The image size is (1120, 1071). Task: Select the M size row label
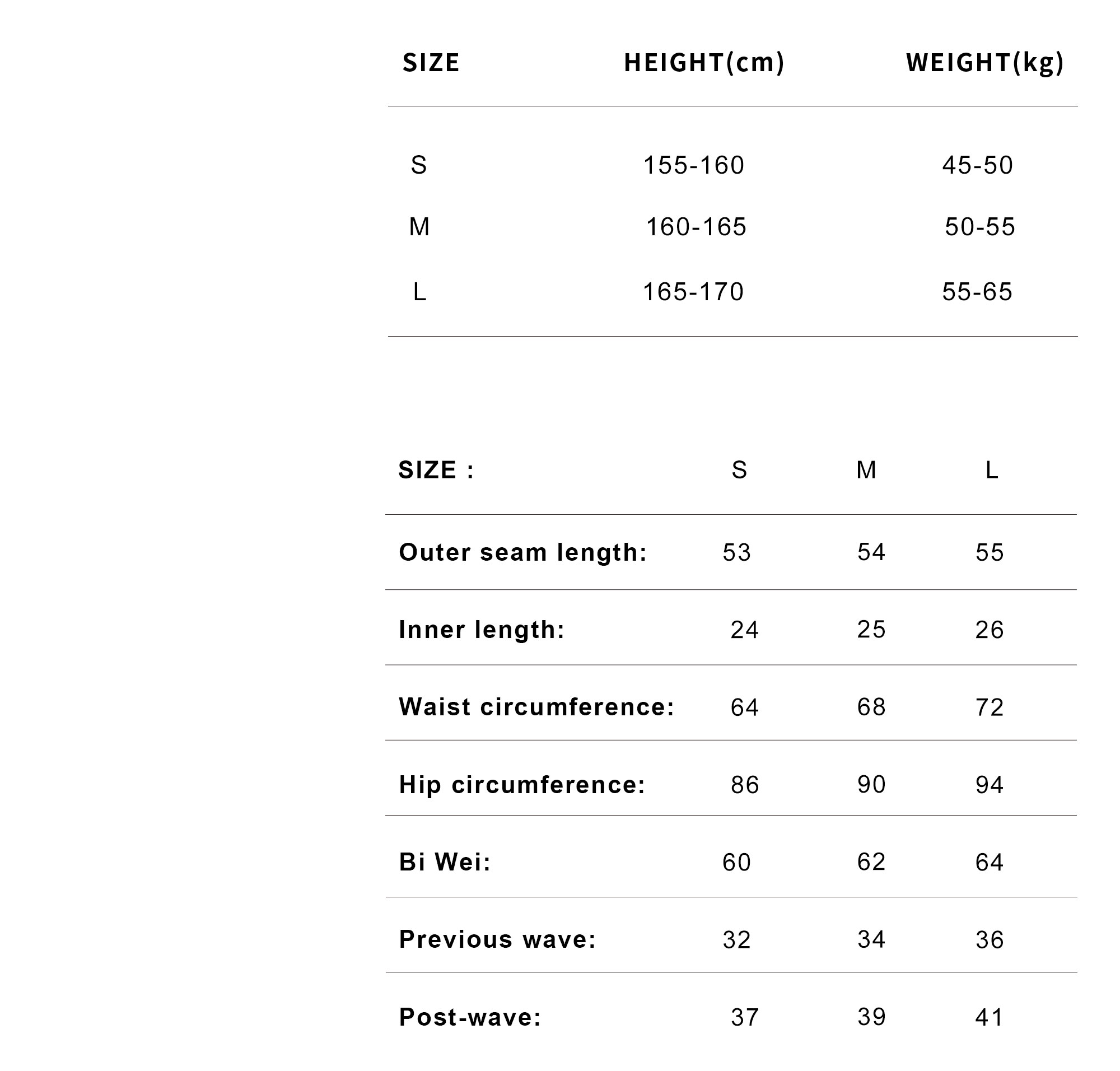(x=419, y=227)
